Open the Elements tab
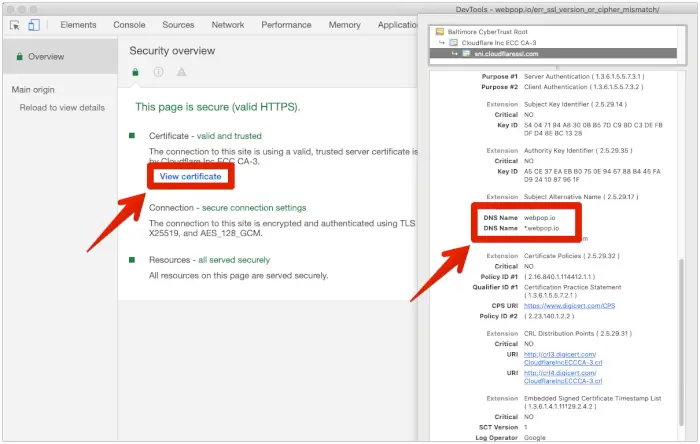Image resolution: width=700 pixels, height=444 pixels. pos(78,25)
